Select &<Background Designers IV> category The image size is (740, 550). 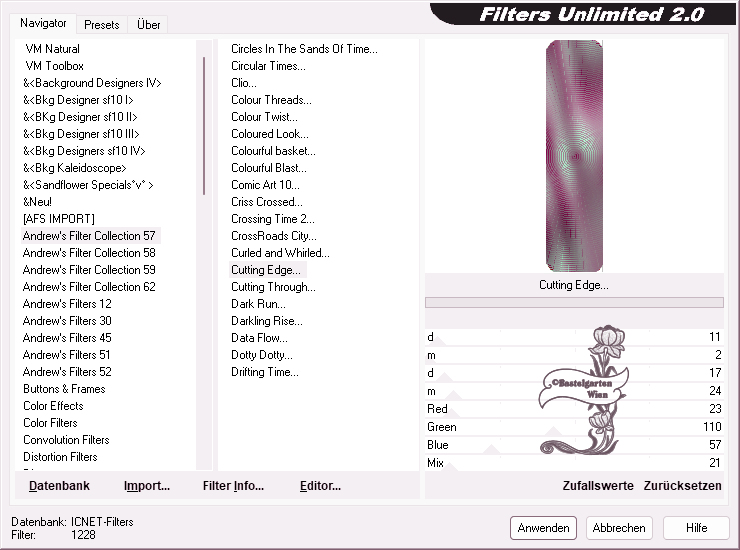click(92, 83)
